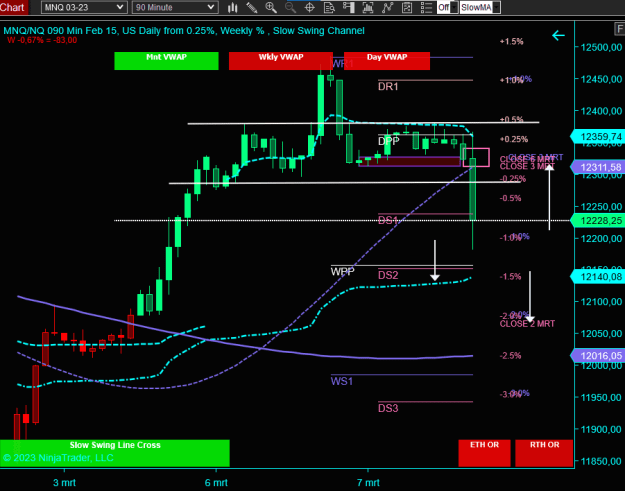625x491 pixels.
Task: Open the chart trader icon
Action: pyautogui.click(x=348, y=7)
